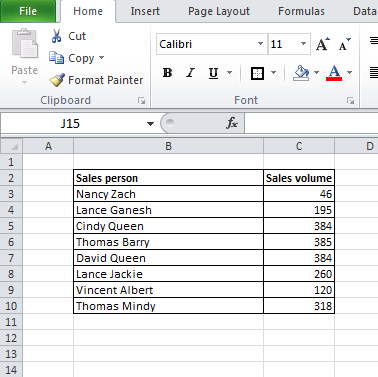Increase font size with Grow Font icon

pyautogui.click(x=322, y=44)
